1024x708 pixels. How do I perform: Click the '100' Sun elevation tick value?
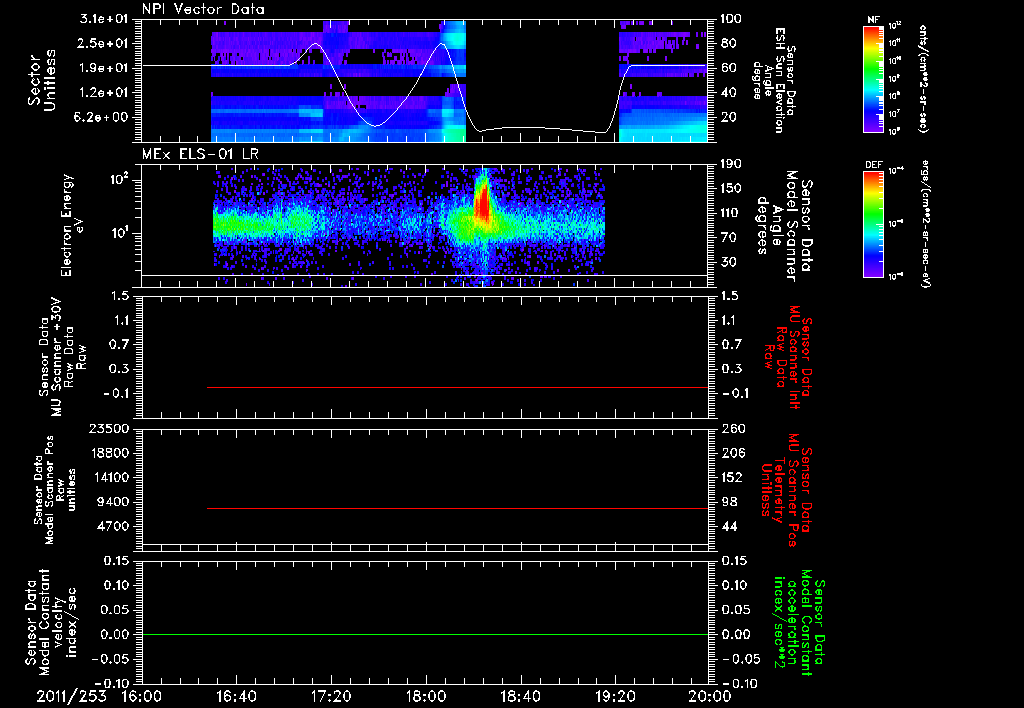(x=731, y=19)
